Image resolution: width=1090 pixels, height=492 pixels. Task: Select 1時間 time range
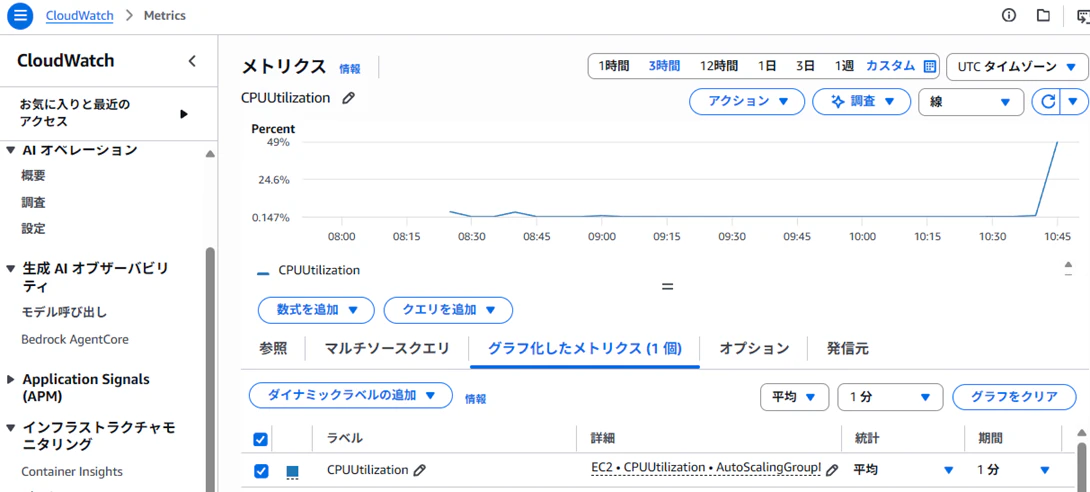(614, 66)
